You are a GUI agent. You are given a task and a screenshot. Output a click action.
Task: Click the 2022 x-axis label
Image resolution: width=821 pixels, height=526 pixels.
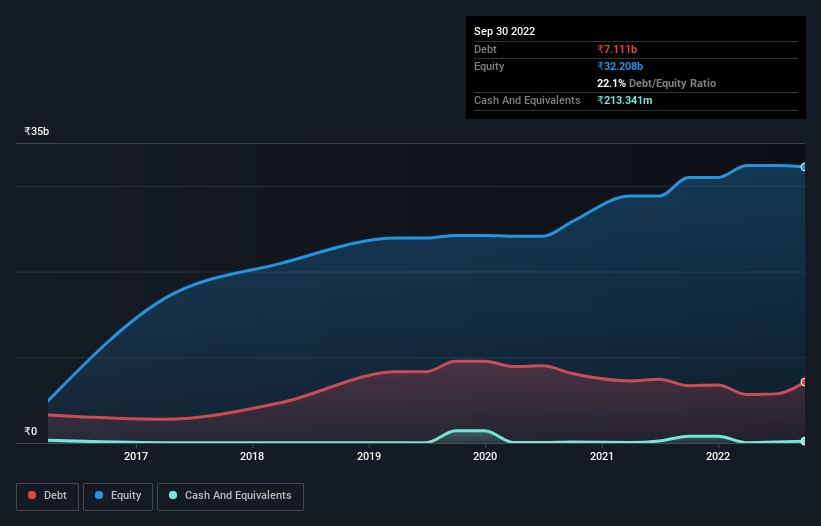[718, 456]
